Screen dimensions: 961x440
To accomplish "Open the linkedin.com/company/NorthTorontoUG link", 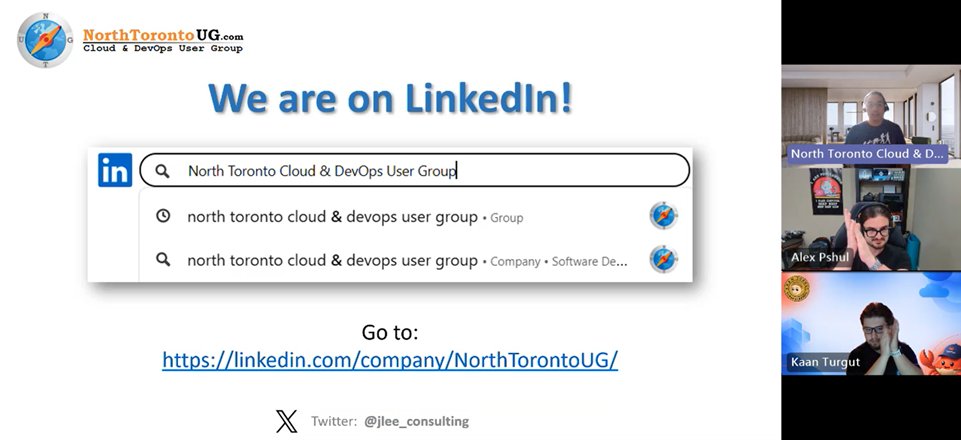I will (x=390, y=360).
